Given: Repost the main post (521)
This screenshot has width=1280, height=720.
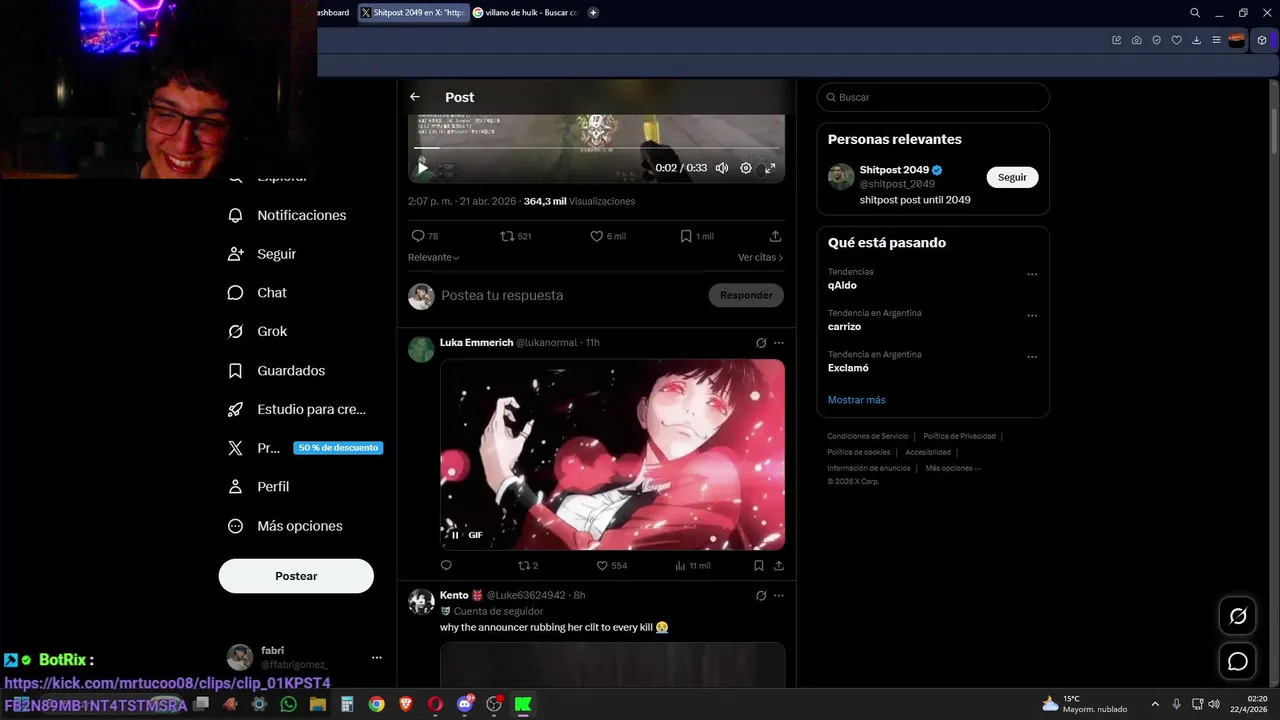Looking at the screenshot, I should click(x=516, y=236).
